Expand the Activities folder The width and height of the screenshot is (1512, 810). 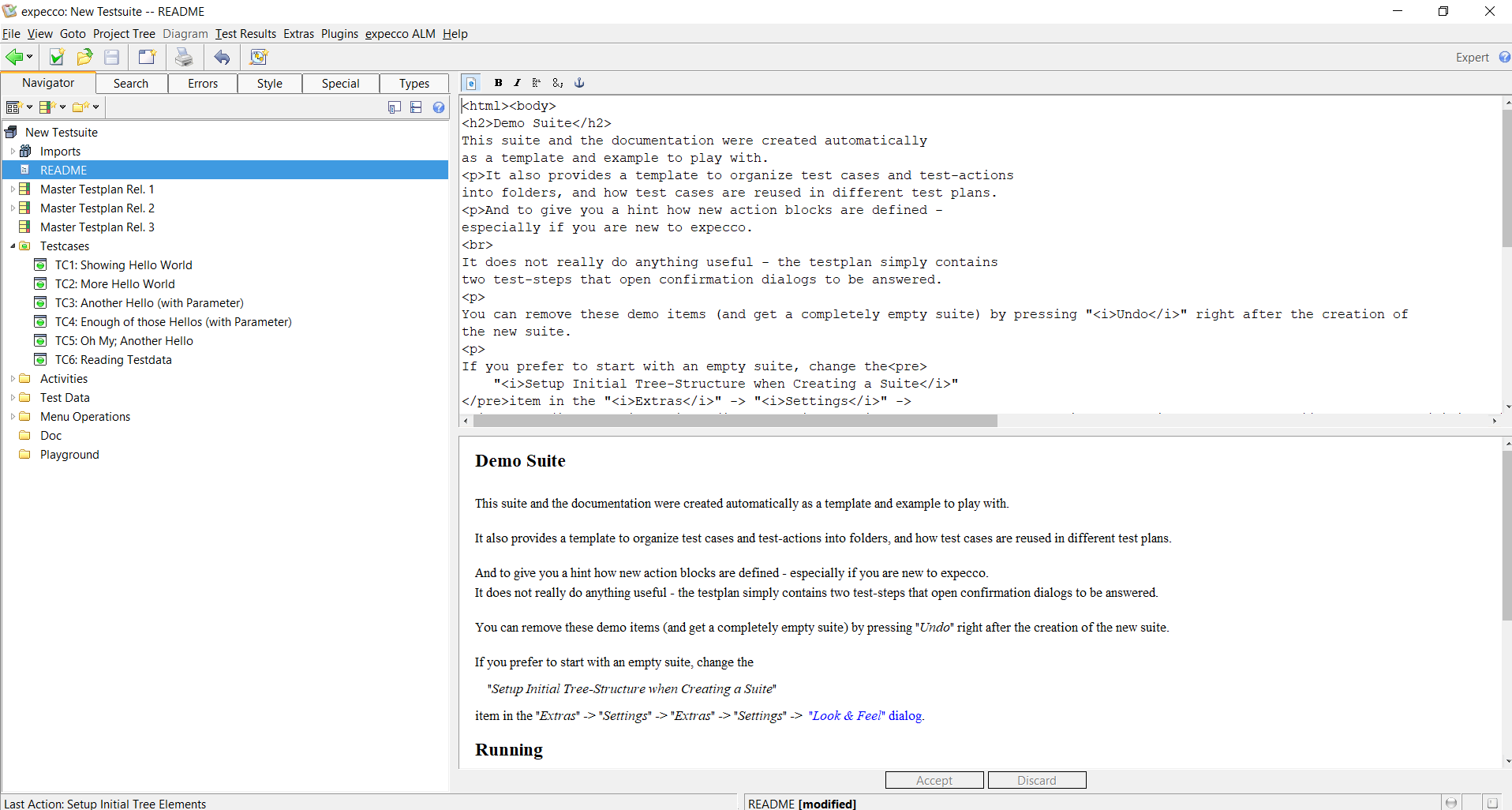[x=13, y=379]
